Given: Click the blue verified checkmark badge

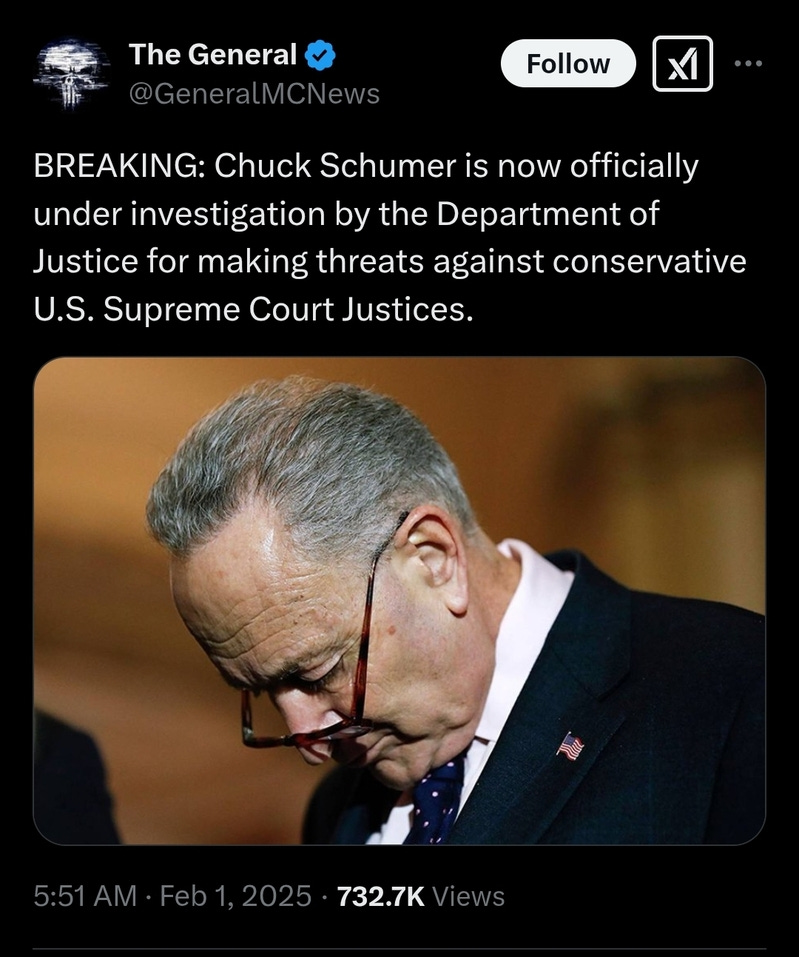Looking at the screenshot, I should pyautogui.click(x=320, y=55).
